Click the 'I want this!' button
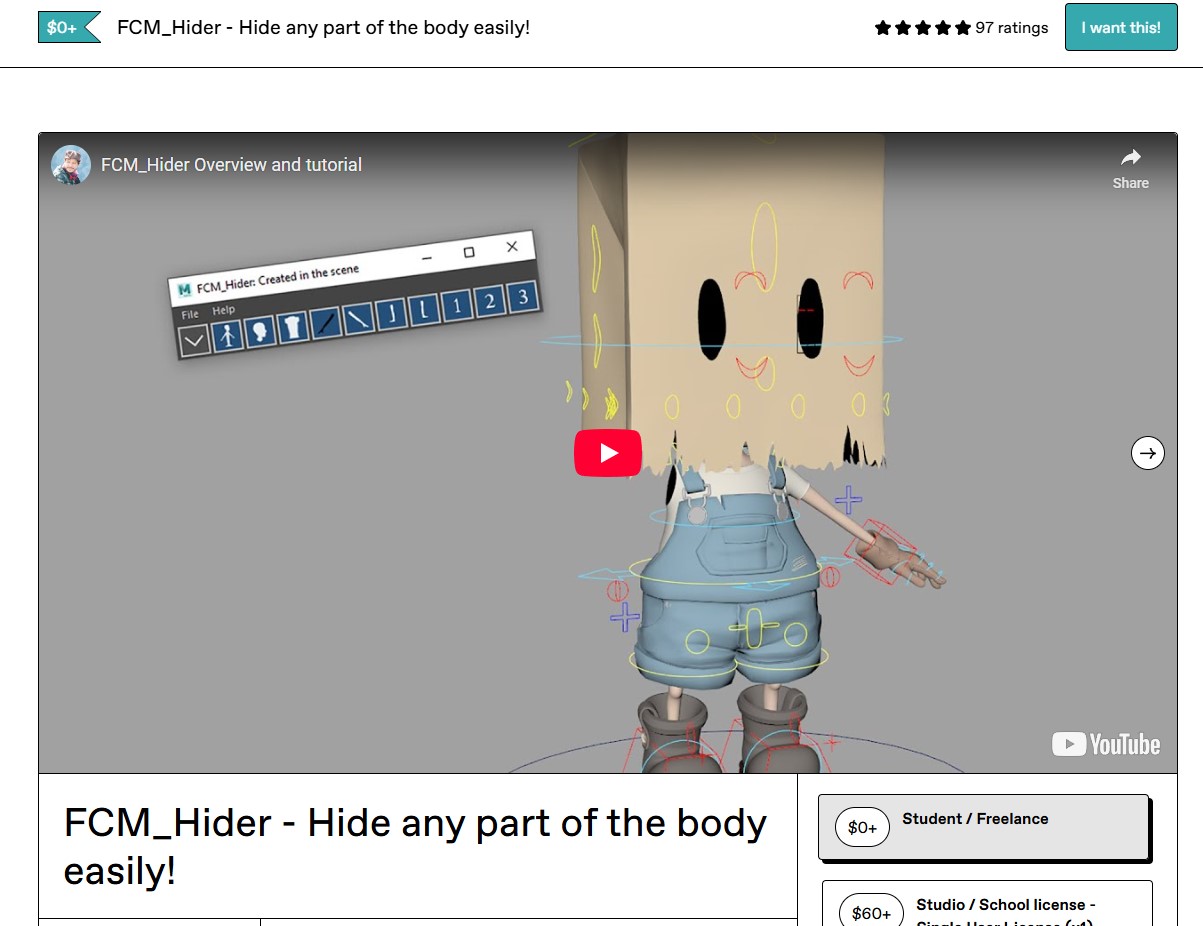This screenshot has height=926, width=1203. [x=1120, y=28]
